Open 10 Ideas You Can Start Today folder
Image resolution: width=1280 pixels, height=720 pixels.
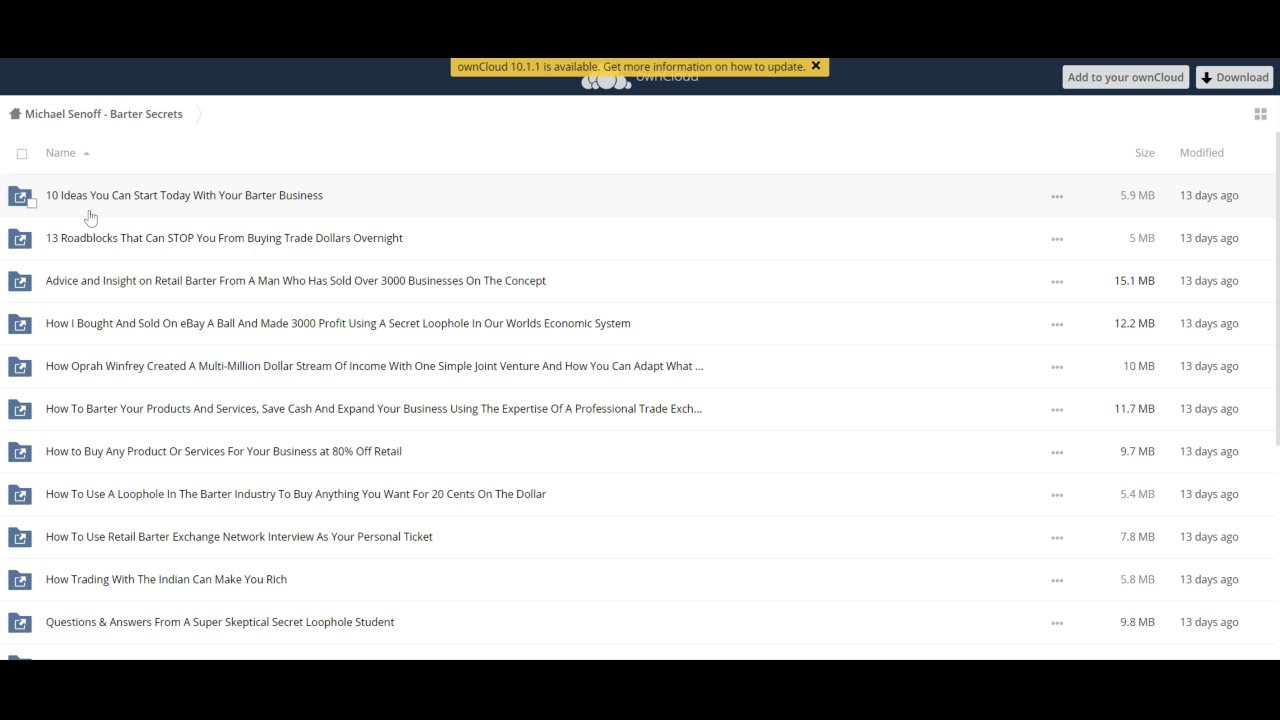[x=184, y=196]
